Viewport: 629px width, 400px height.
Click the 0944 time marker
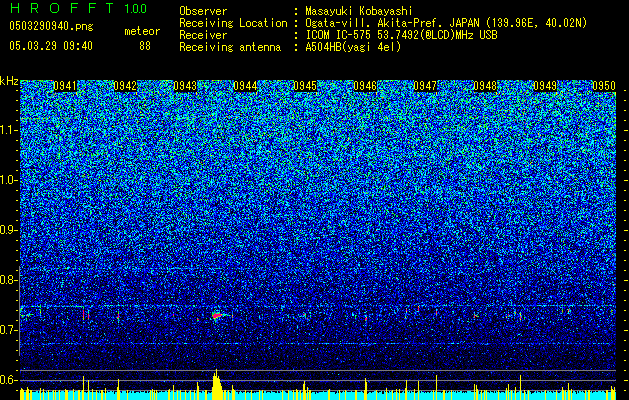point(245,86)
